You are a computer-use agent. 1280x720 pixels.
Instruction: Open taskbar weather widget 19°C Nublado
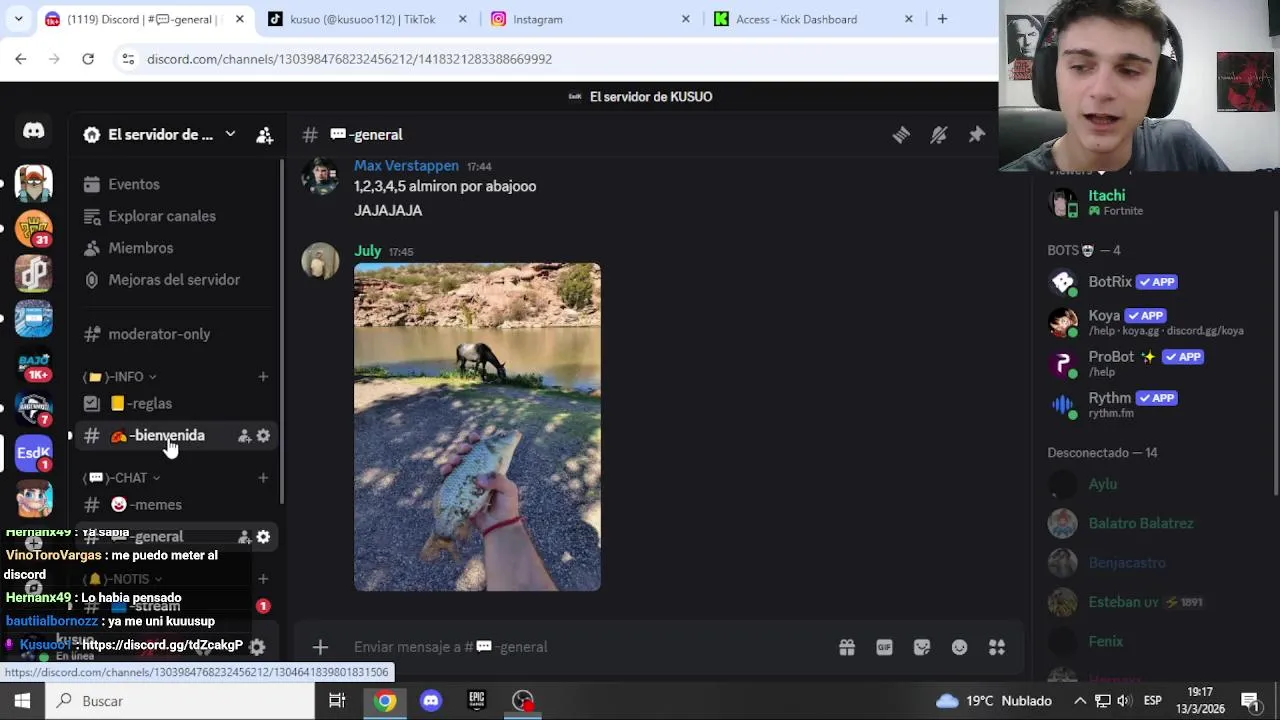click(x=993, y=701)
